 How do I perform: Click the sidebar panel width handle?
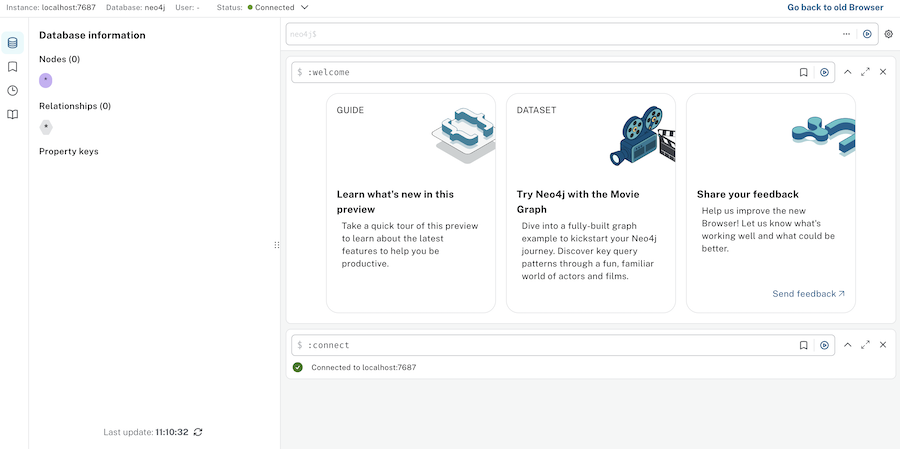pos(277,245)
